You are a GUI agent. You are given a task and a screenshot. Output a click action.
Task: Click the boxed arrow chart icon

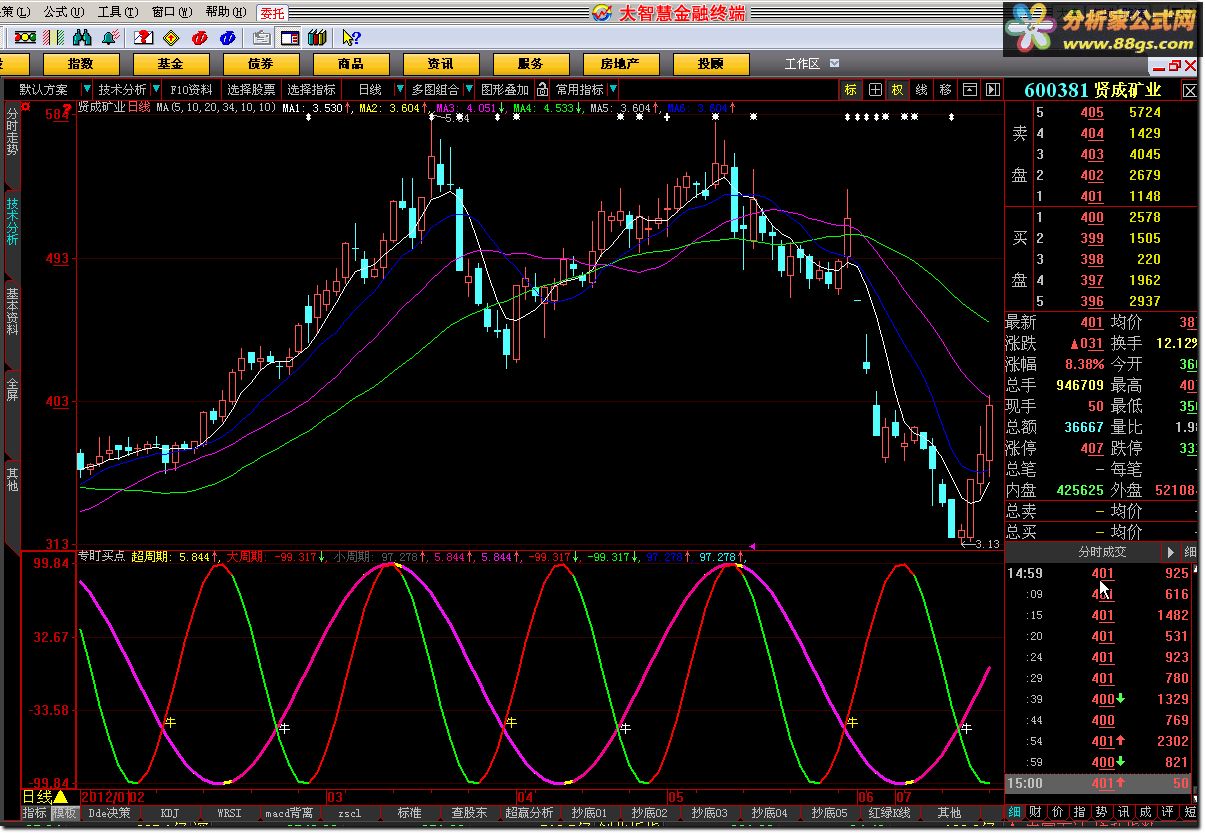click(969, 89)
